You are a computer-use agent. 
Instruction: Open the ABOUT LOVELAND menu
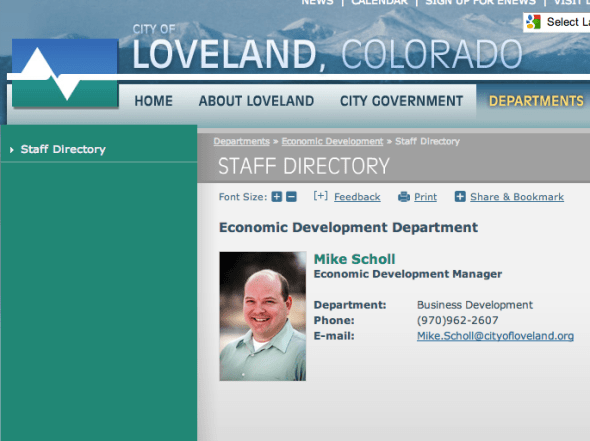tap(256, 101)
